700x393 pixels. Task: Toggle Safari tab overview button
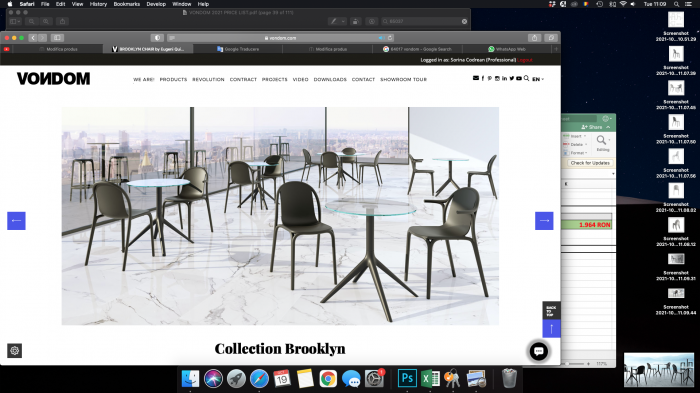pyautogui.click(x=551, y=38)
